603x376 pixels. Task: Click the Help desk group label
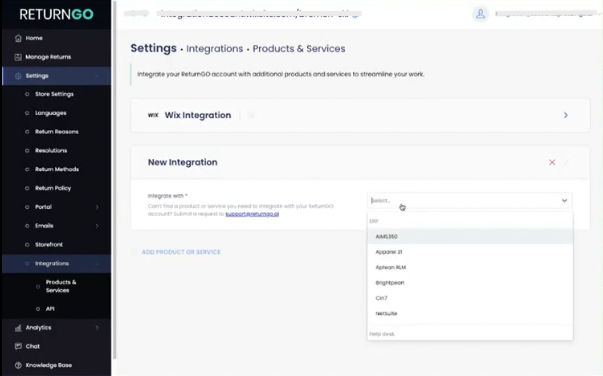[382, 334]
